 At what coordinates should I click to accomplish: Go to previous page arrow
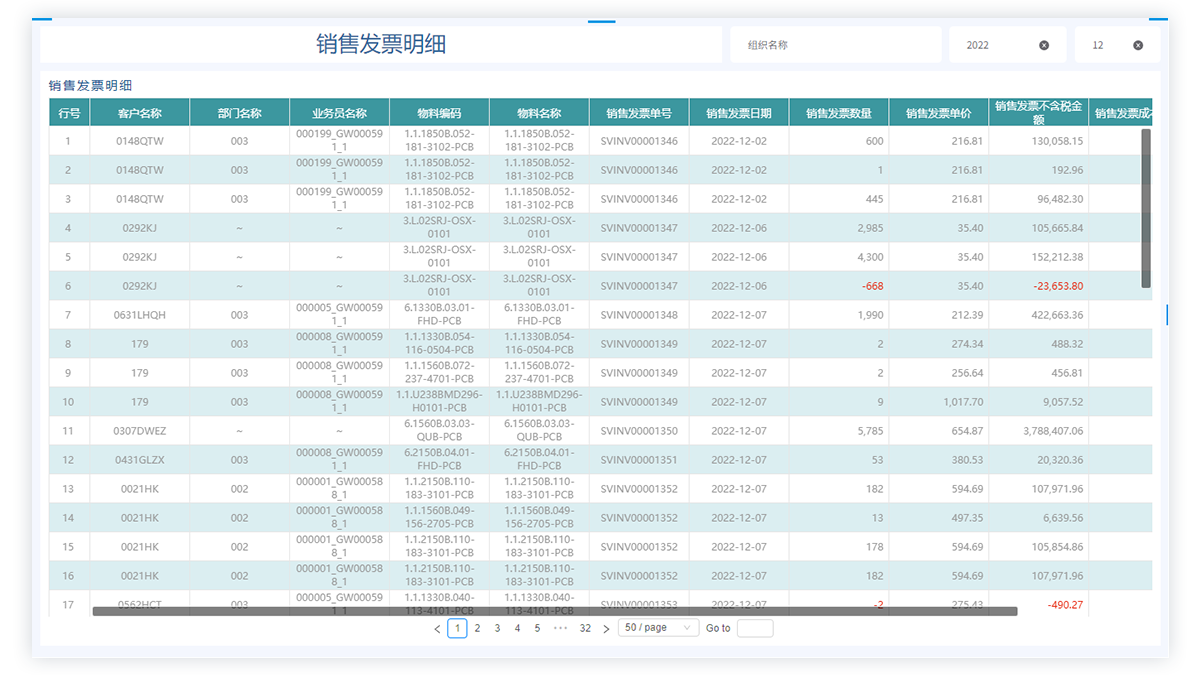437,629
